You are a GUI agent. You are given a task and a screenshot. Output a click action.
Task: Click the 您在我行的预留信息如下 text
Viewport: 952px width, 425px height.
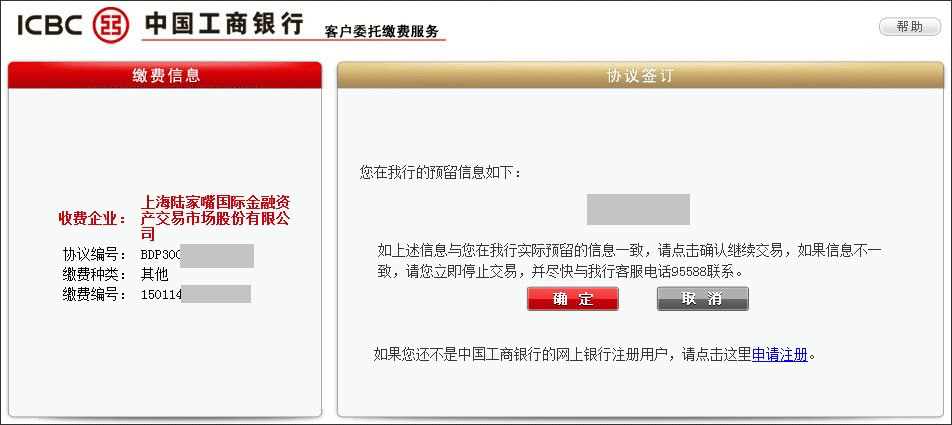(x=440, y=173)
